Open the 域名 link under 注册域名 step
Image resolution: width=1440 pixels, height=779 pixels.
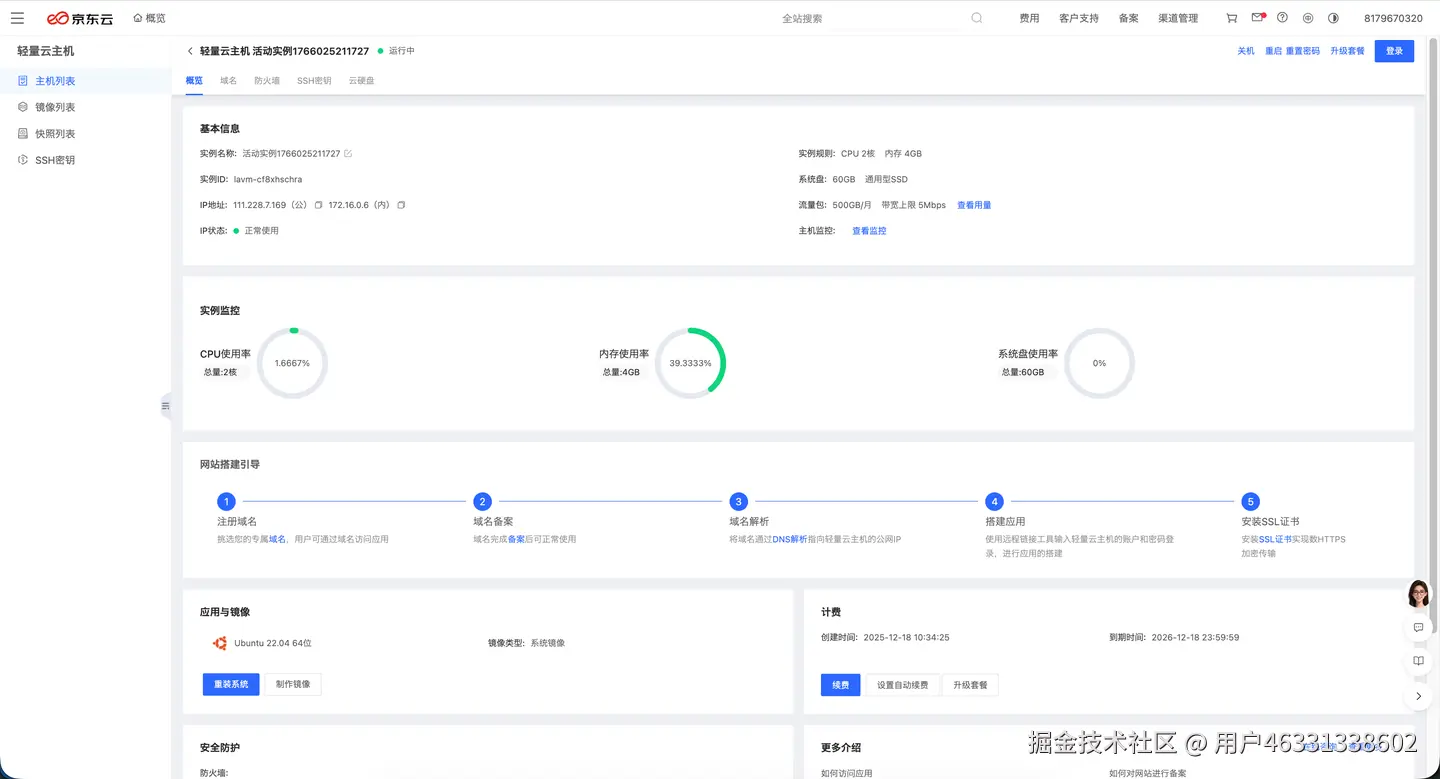pos(277,539)
